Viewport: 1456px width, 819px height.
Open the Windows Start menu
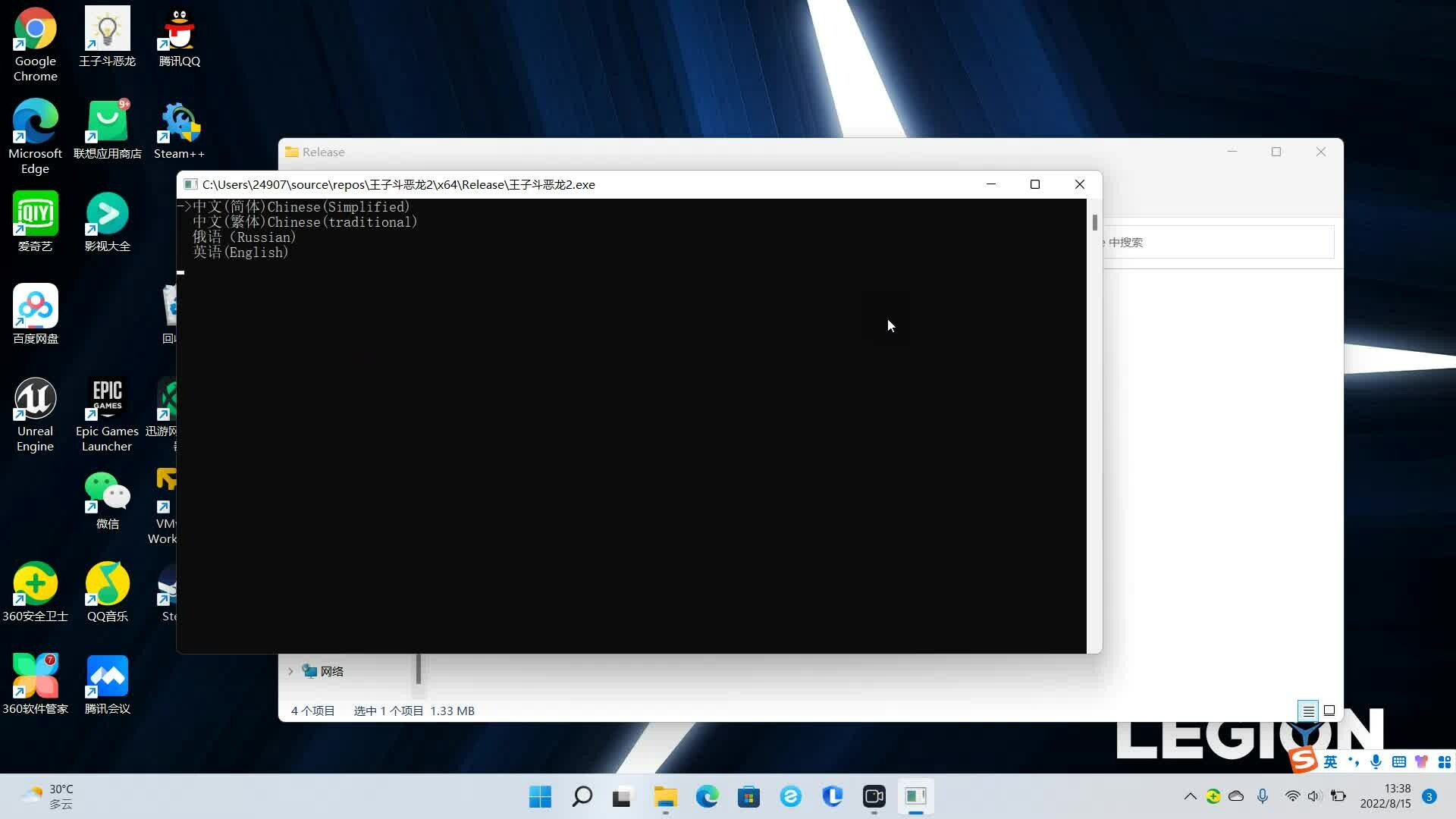click(x=540, y=796)
